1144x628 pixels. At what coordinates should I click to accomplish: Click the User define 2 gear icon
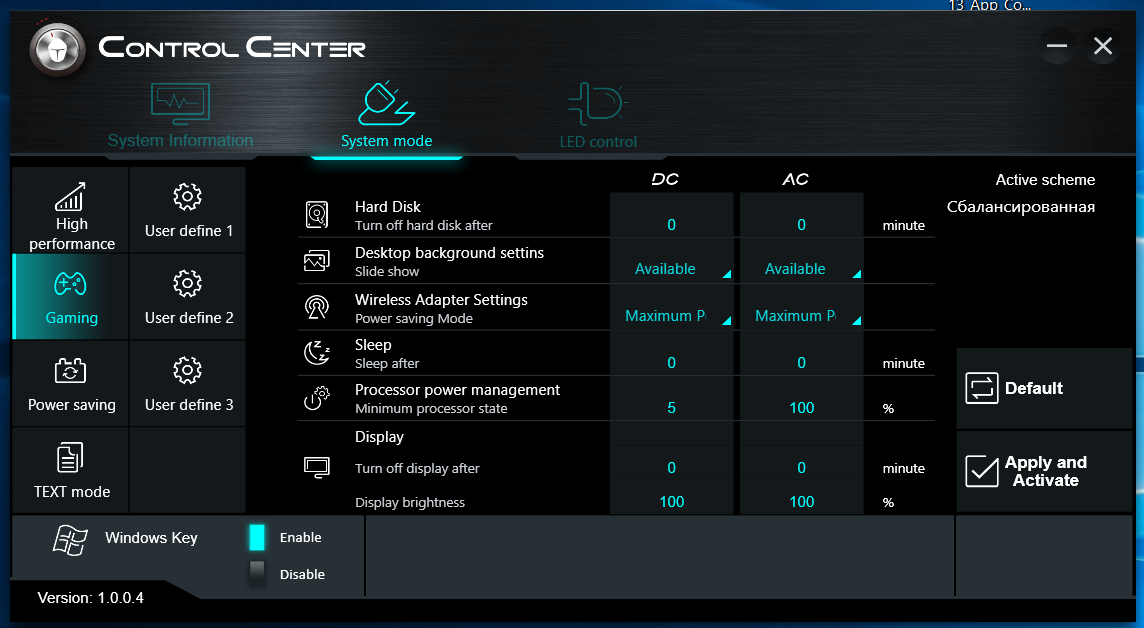(x=188, y=283)
